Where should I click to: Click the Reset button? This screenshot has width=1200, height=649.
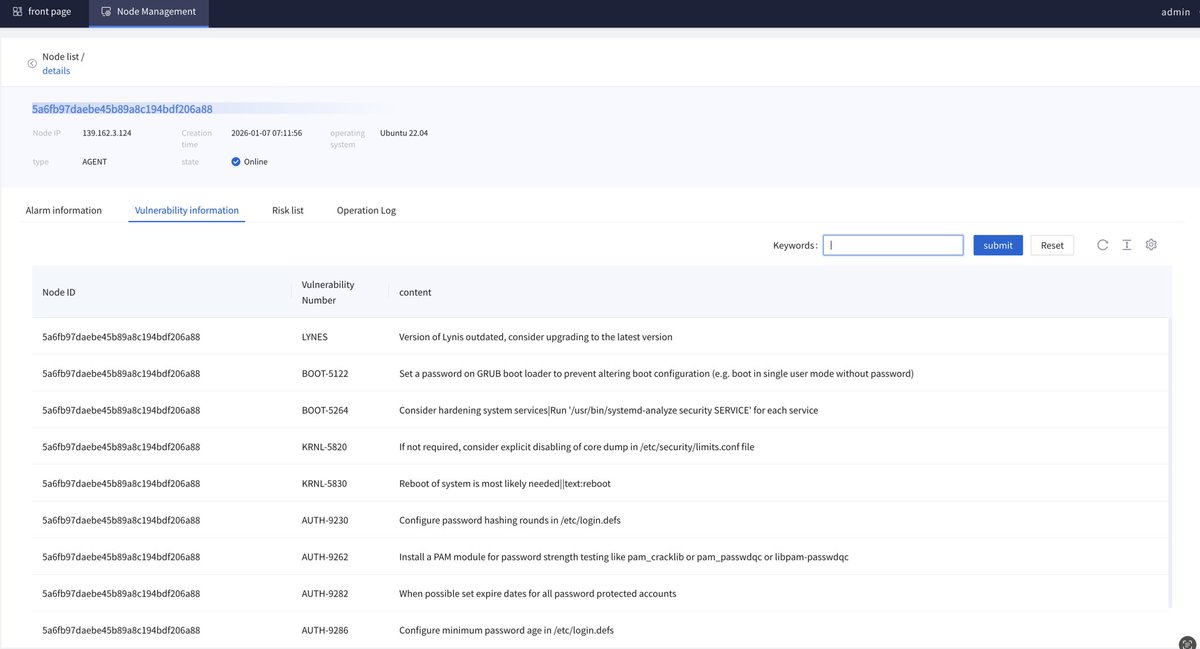(1051, 243)
